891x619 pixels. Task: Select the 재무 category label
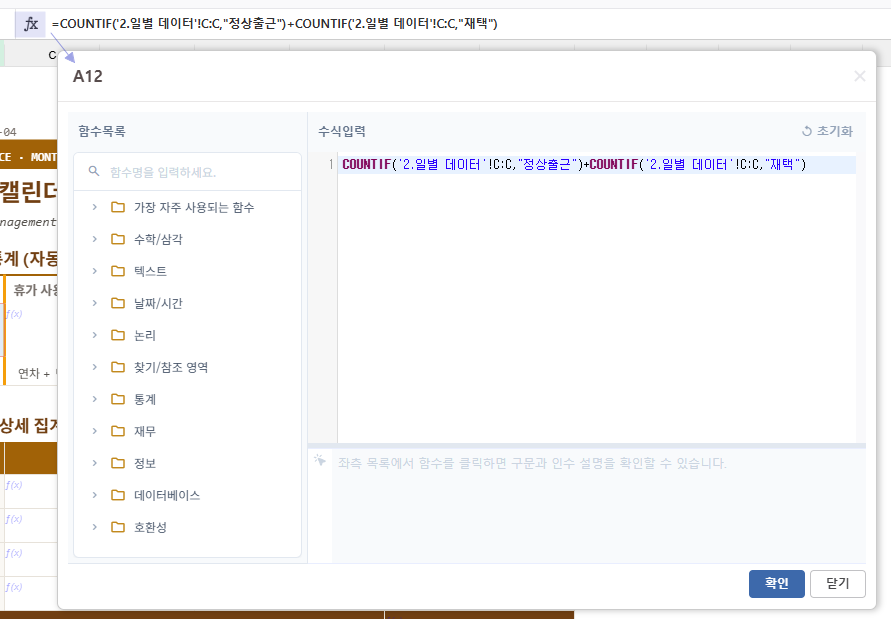[144, 431]
